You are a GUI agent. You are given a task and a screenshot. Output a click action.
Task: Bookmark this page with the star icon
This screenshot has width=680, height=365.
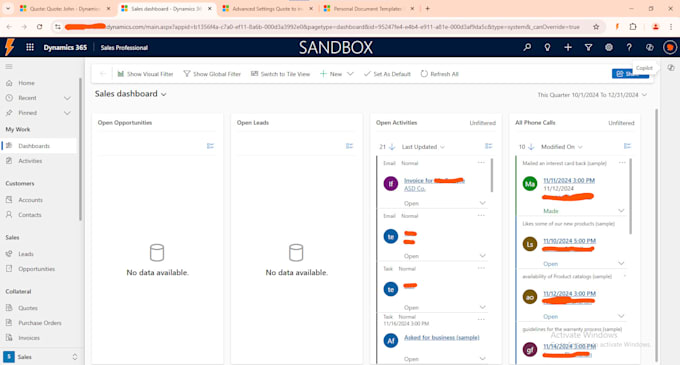tap(596, 27)
